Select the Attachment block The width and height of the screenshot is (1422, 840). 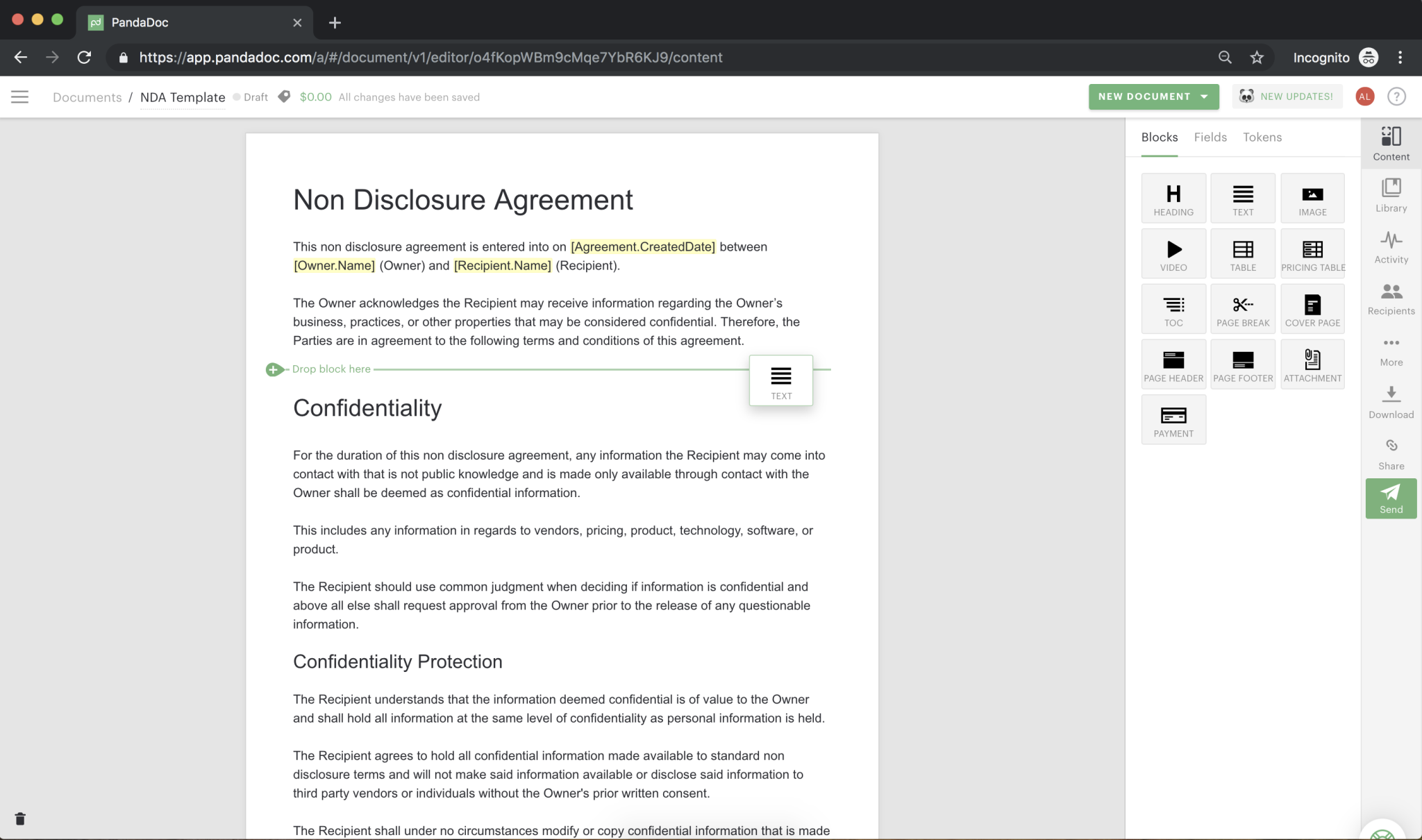(x=1312, y=364)
